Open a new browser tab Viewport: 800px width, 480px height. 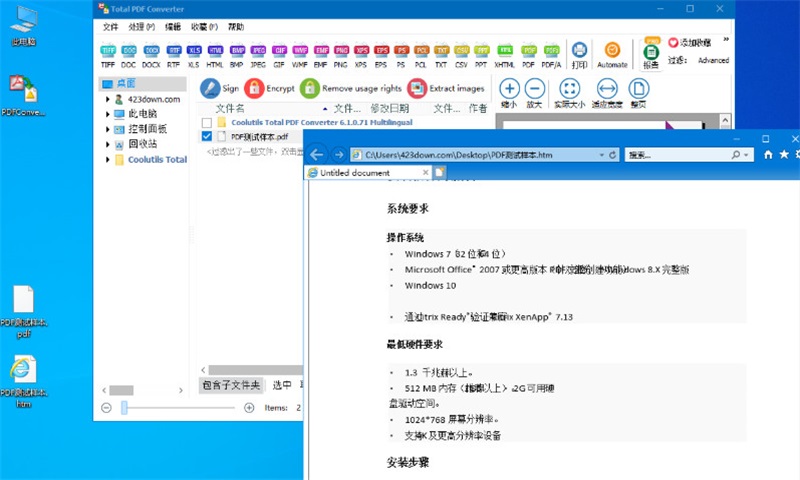pyautogui.click(x=439, y=173)
